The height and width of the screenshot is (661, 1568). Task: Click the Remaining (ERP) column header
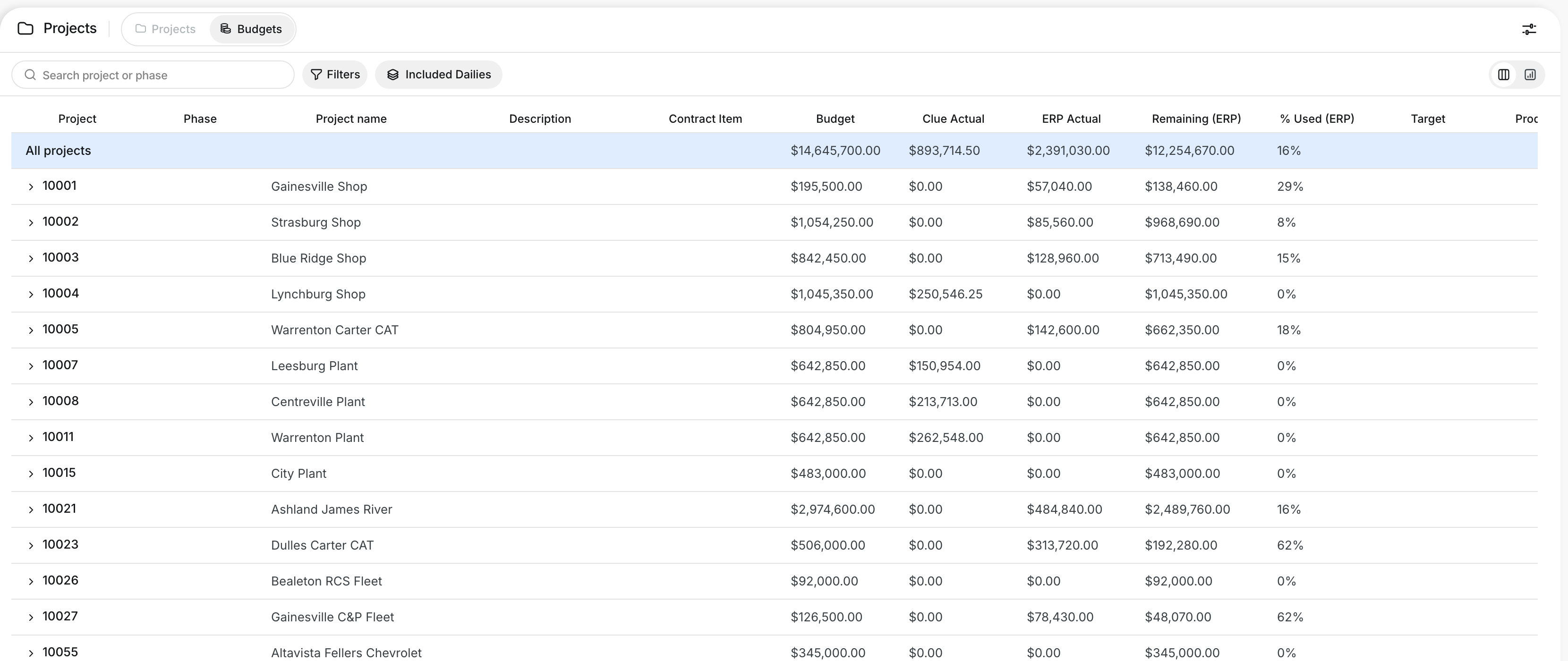coord(1196,119)
